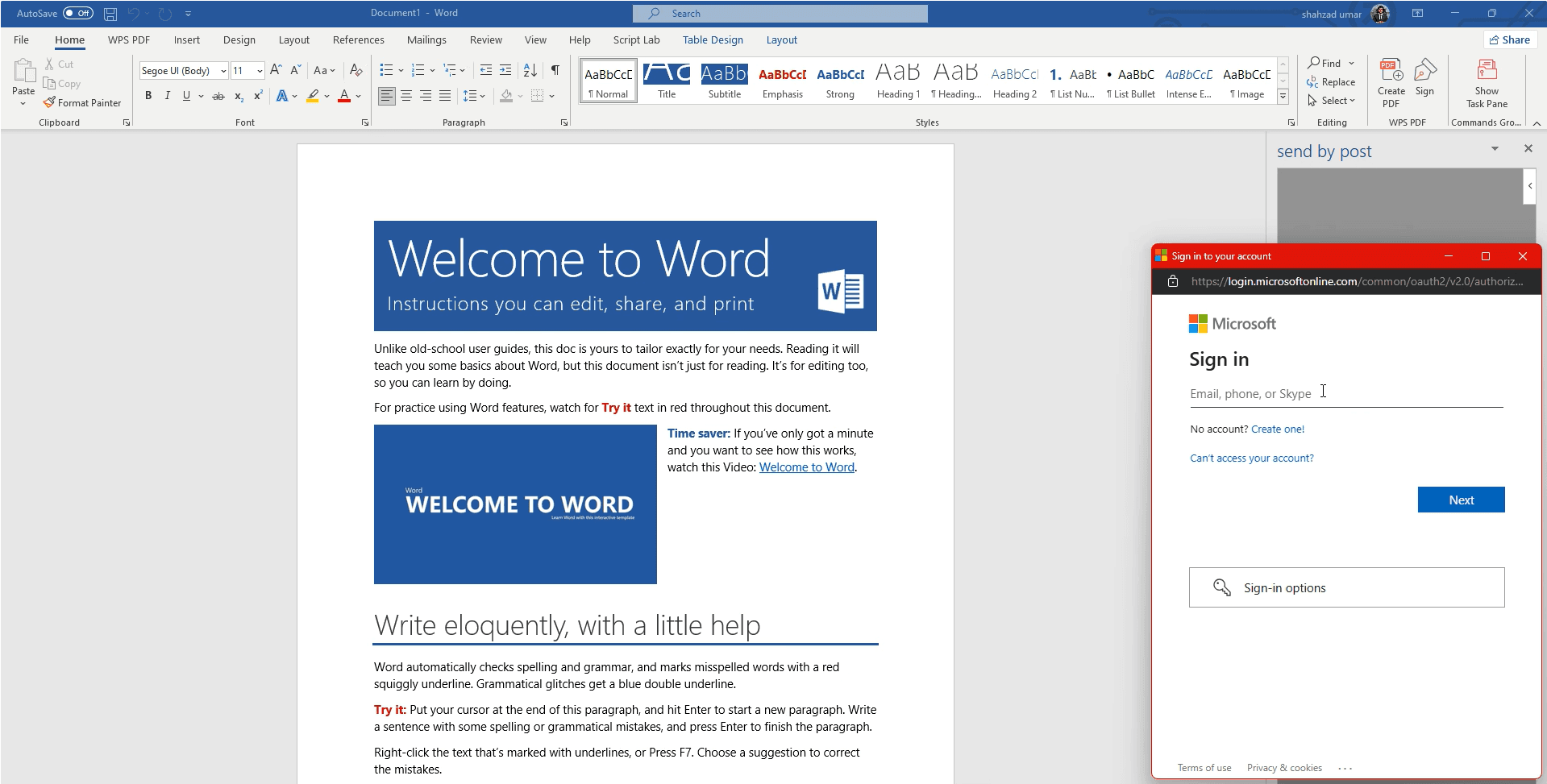Click Center alignment icon
1547x784 pixels.
[x=406, y=96]
